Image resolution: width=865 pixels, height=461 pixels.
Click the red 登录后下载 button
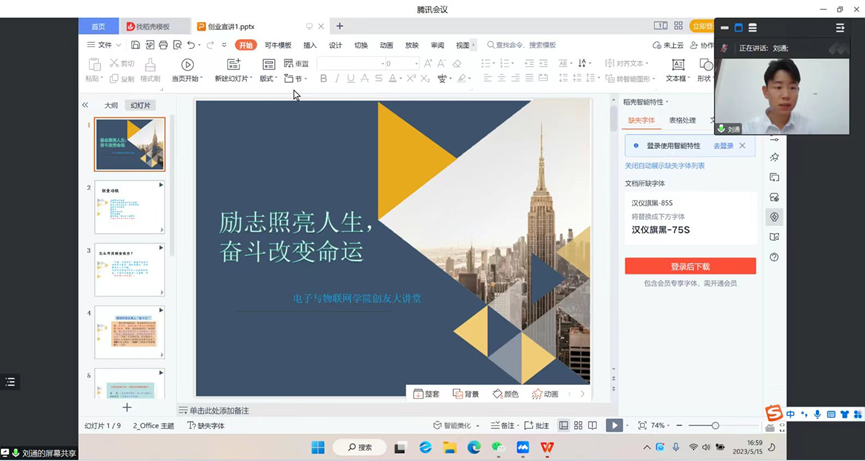(690, 267)
